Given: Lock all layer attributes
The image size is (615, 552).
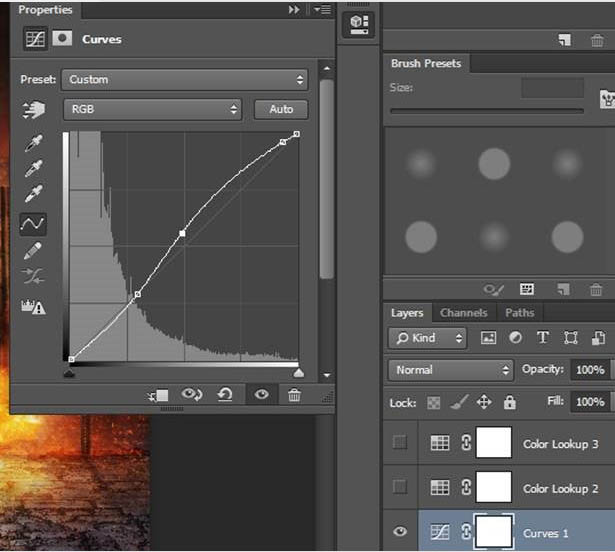Looking at the screenshot, I should [x=509, y=402].
